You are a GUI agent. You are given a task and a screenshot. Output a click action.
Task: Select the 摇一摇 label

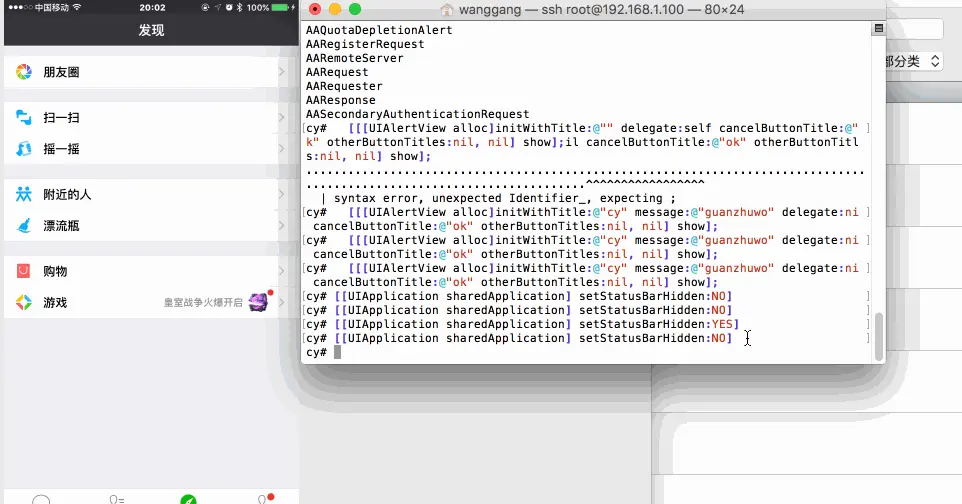point(61,149)
